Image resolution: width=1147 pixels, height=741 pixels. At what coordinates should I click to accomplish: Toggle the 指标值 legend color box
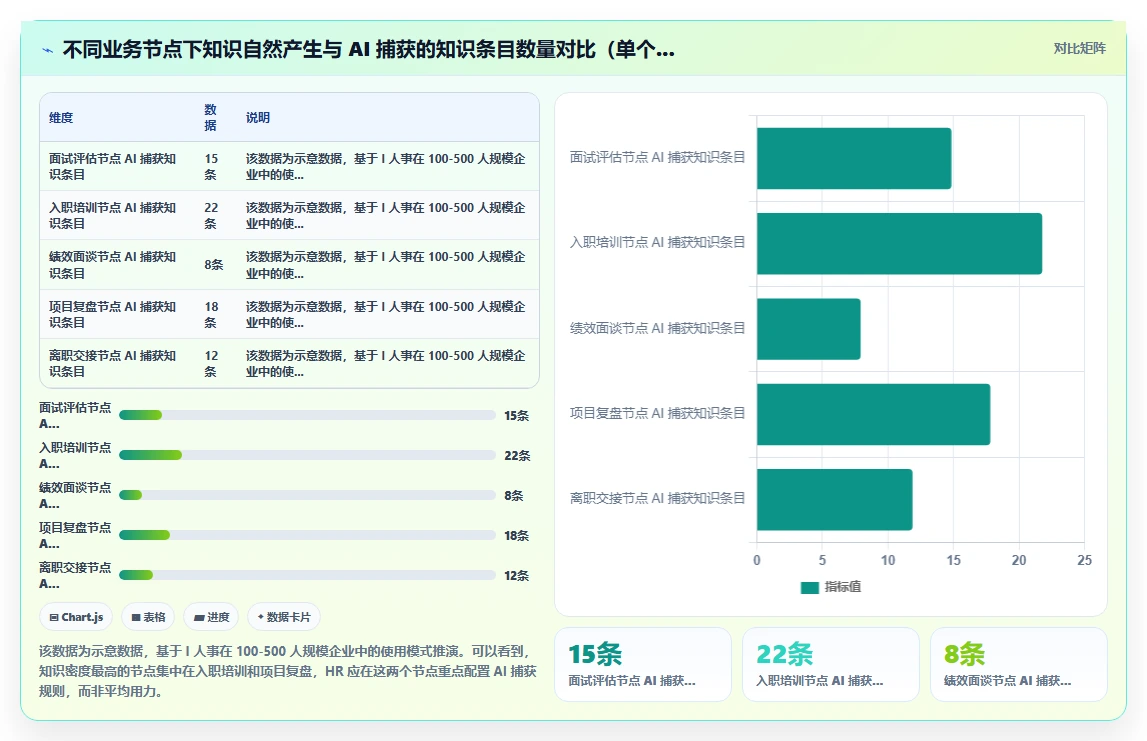tap(810, 587)
